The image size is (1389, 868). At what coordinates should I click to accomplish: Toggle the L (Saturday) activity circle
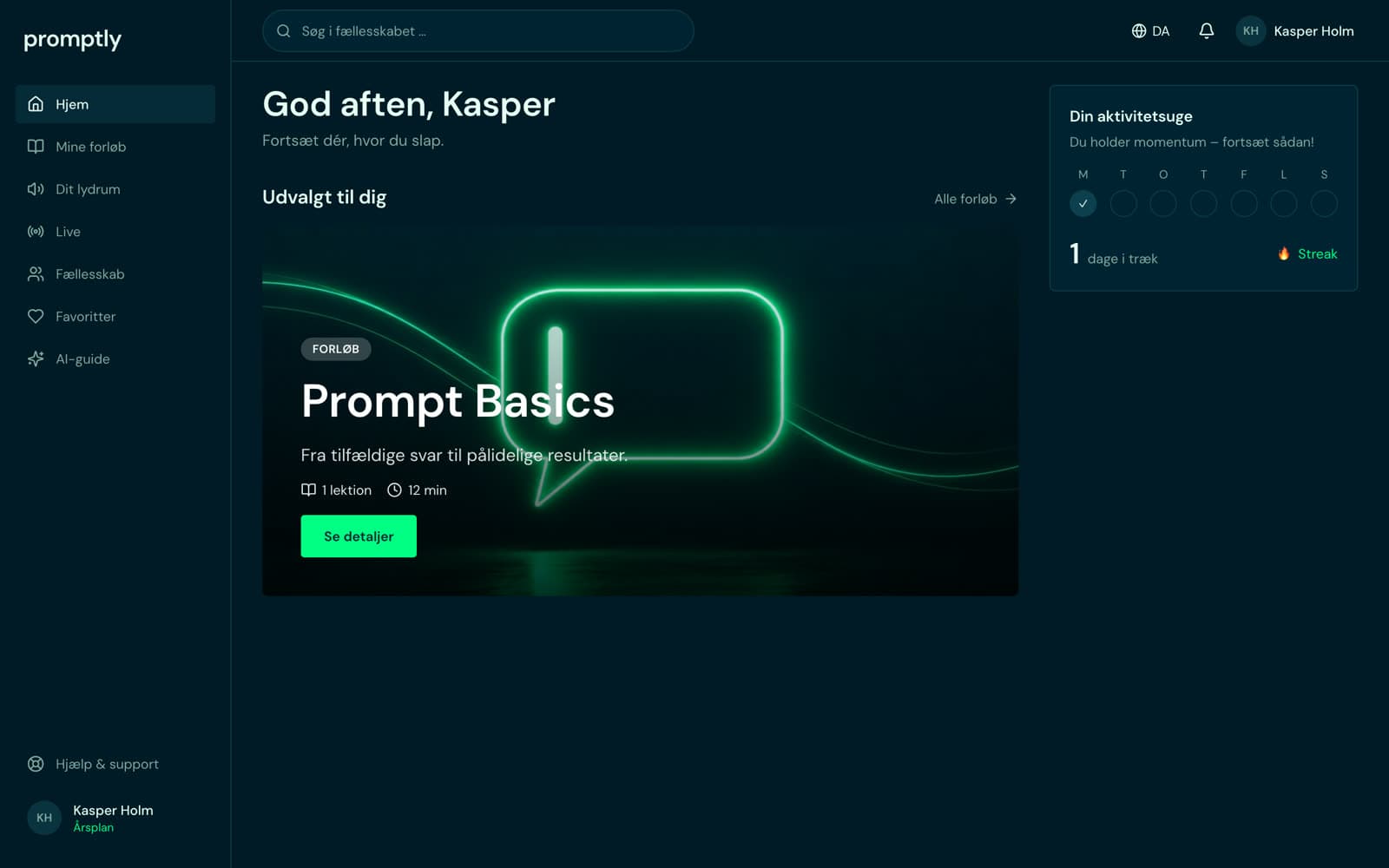tap(1284, 203)
